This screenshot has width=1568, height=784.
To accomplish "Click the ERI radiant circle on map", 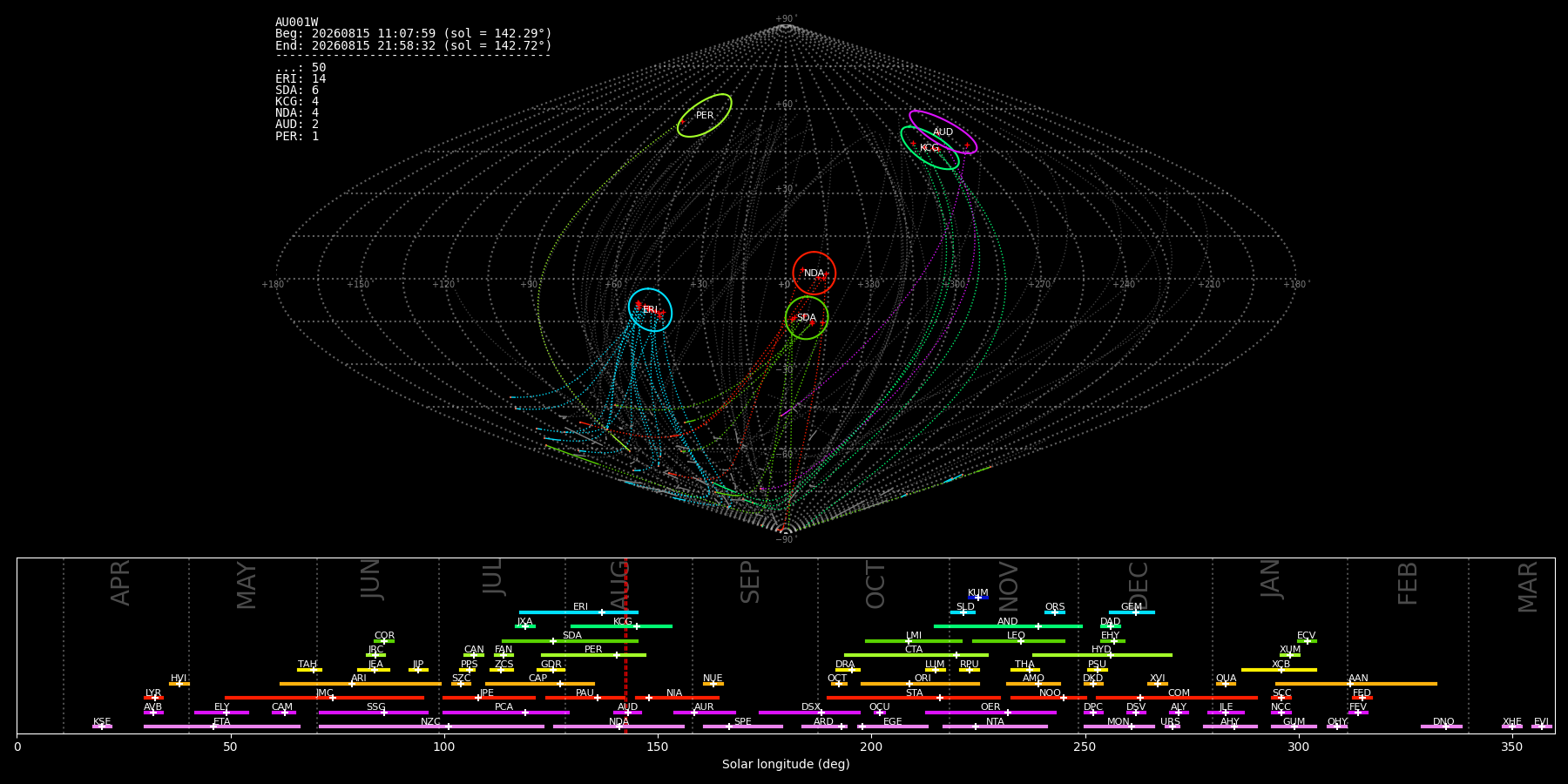I will (650, 310).
